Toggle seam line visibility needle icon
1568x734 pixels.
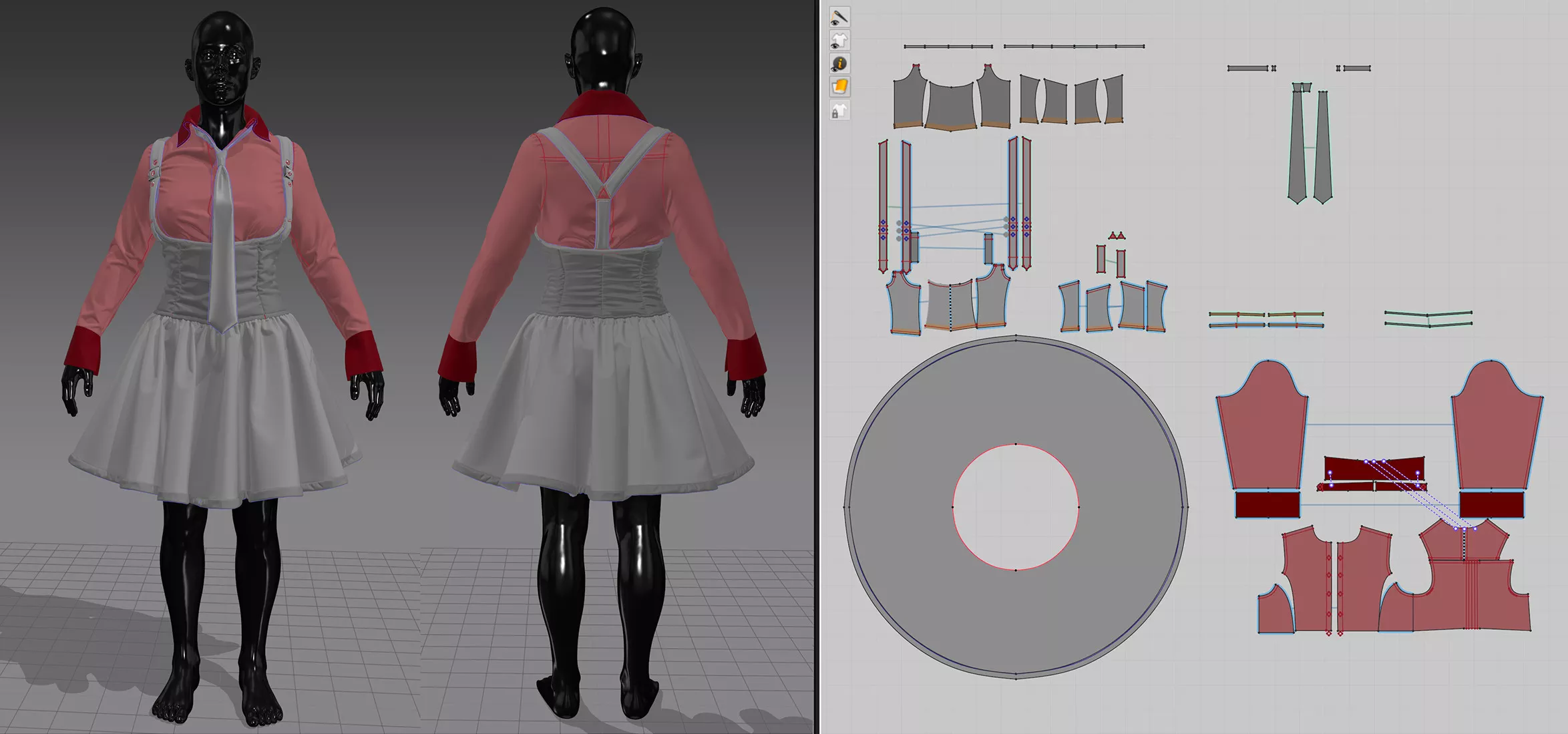tap(839, 16)
